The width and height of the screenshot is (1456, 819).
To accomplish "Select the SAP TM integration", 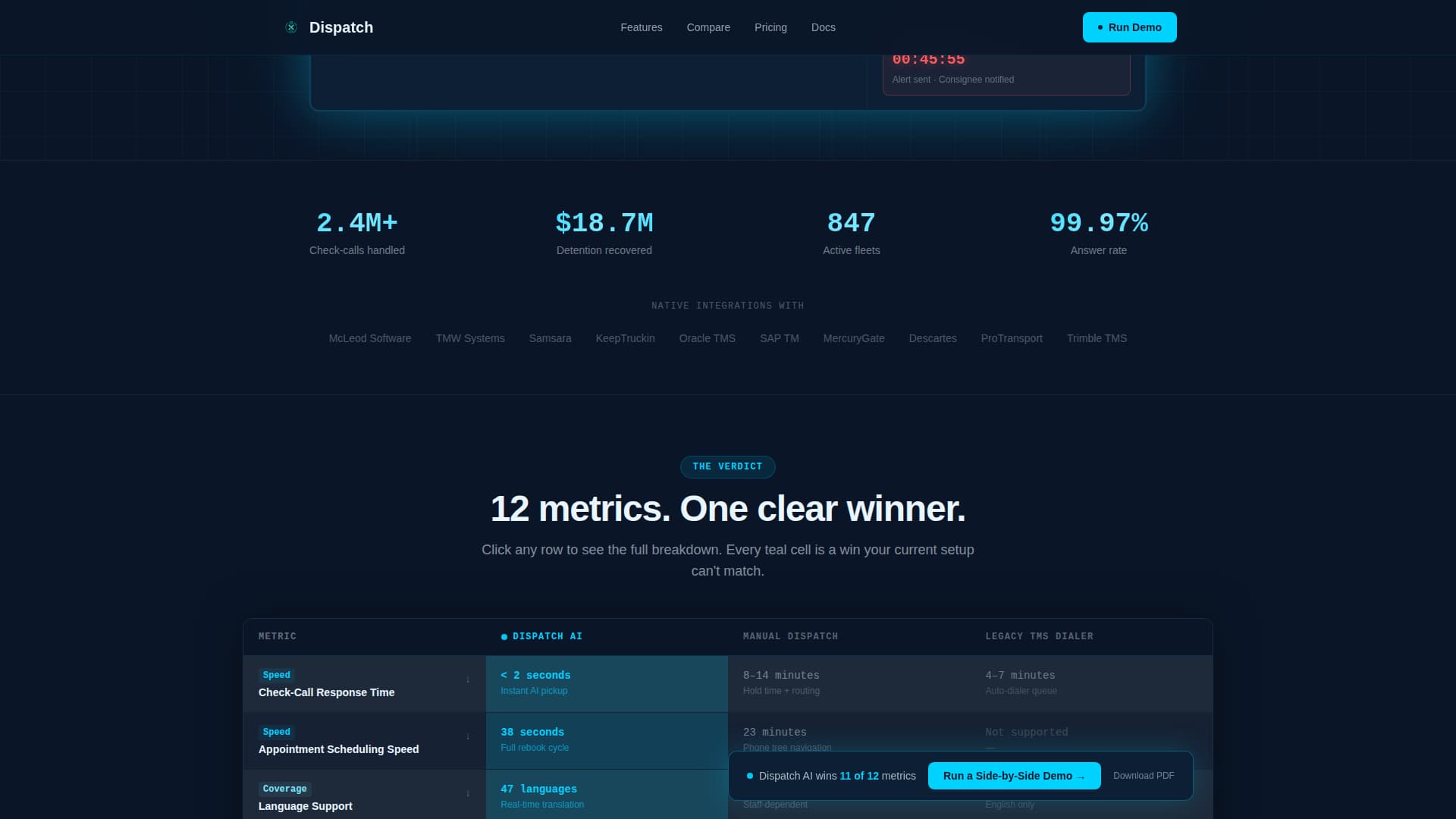I will click(780, 338).
